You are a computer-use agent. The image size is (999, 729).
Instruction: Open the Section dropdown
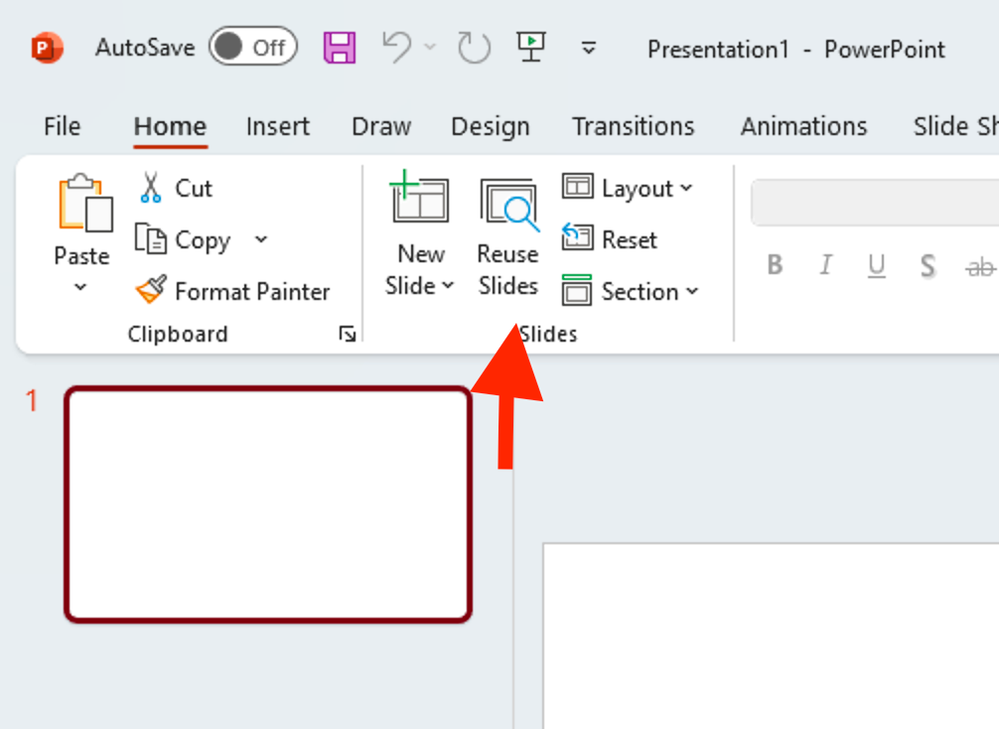630,291
